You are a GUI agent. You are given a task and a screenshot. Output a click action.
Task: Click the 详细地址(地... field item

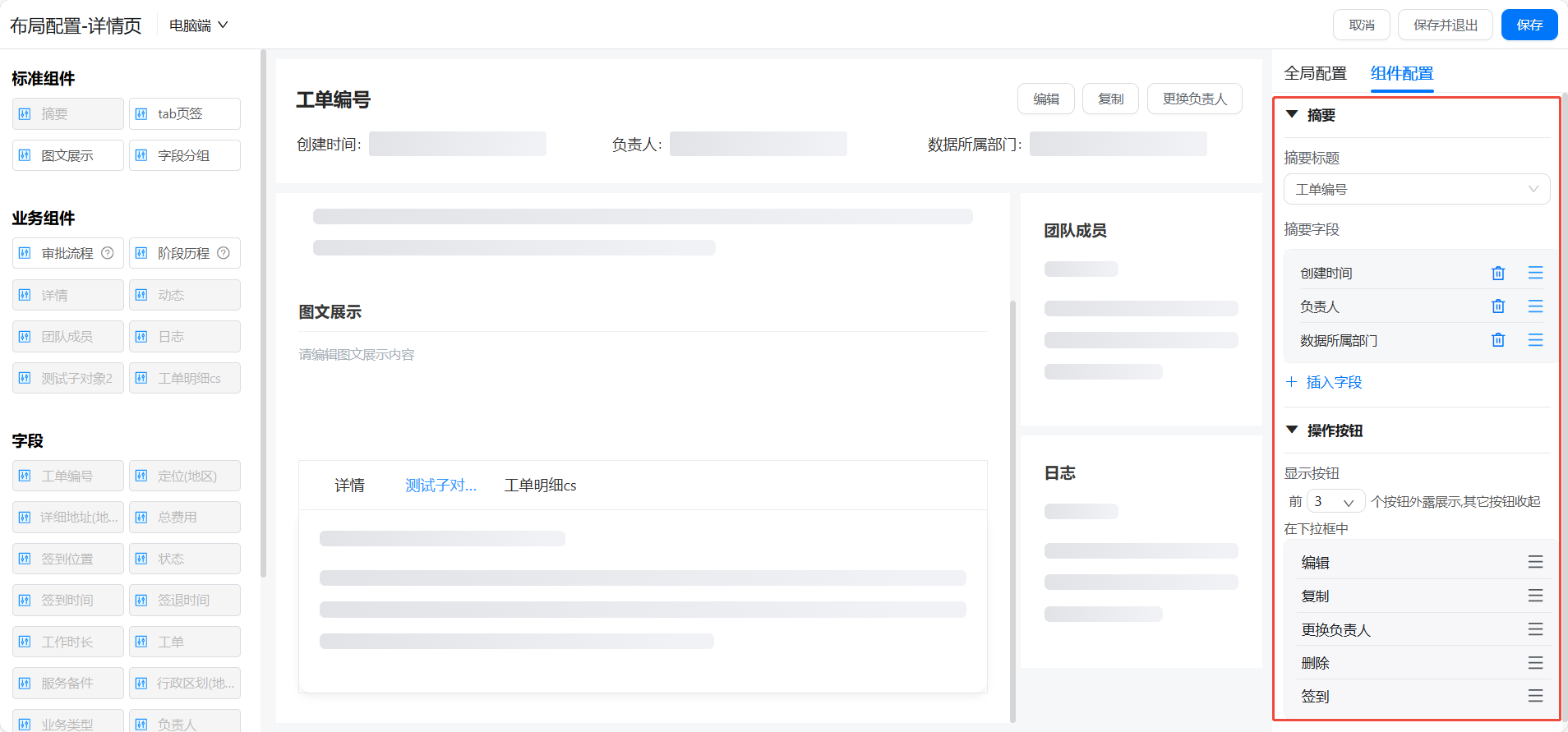(x=68, y=518)
